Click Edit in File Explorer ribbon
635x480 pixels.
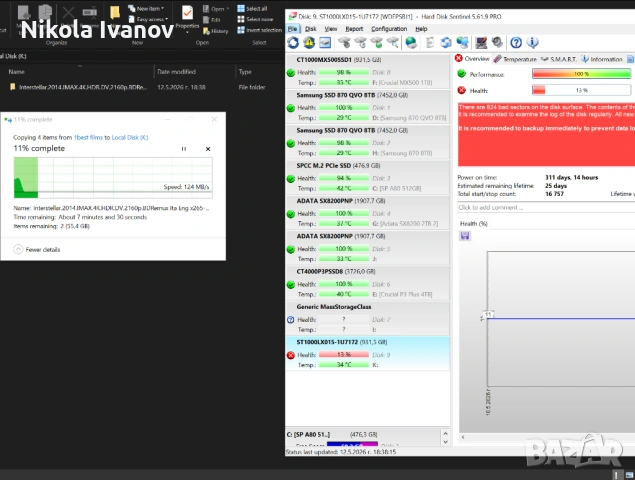click(212, 20)
